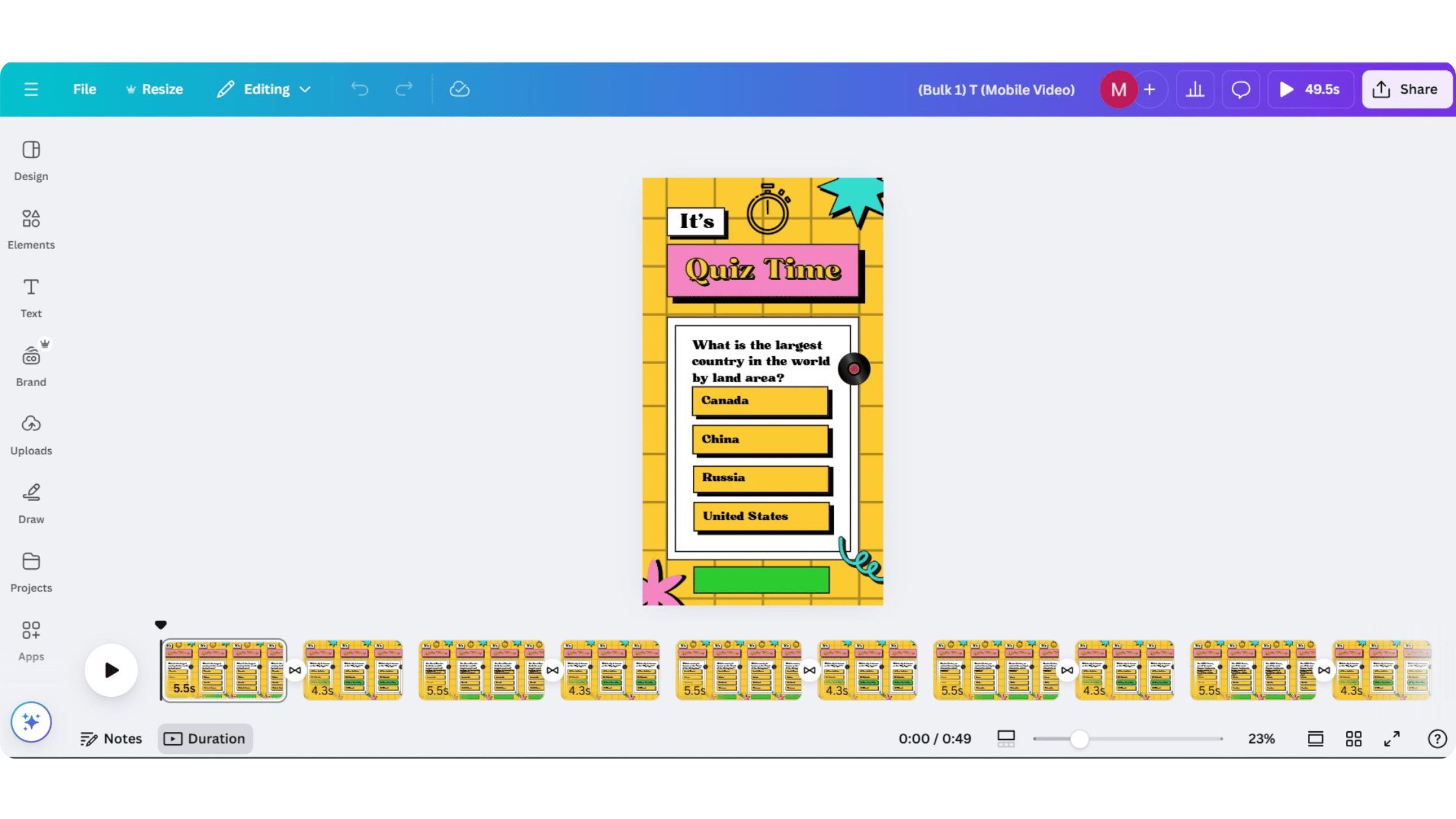Open the insights chart icon
Image resolution: width=1456 pixels, height=819 pixels.
coord(1195,89)
